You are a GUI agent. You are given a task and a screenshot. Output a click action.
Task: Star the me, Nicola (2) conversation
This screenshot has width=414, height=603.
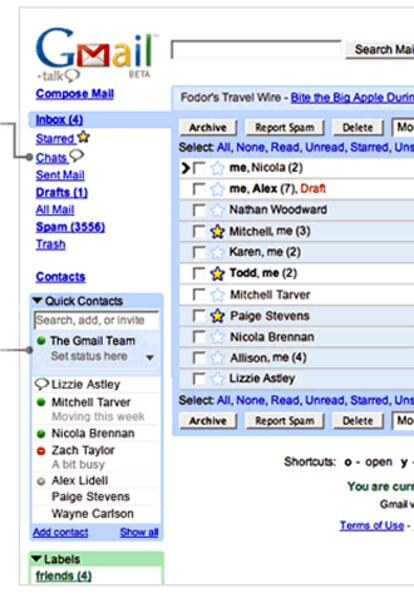tap(217, 168)
